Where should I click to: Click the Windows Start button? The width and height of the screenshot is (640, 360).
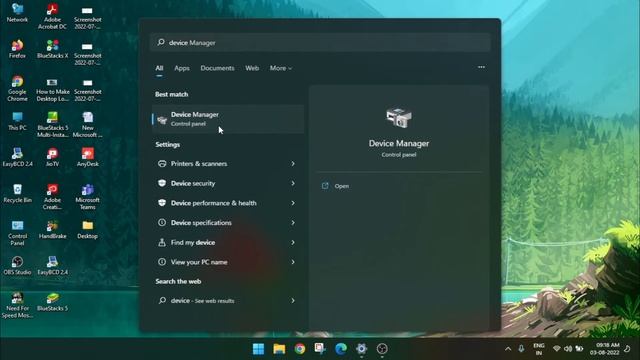[x=258, y=349]
